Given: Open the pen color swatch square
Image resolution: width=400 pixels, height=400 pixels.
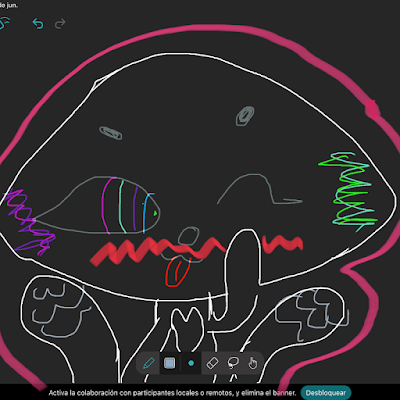Looking at the screenshot, I should (170, 363).
